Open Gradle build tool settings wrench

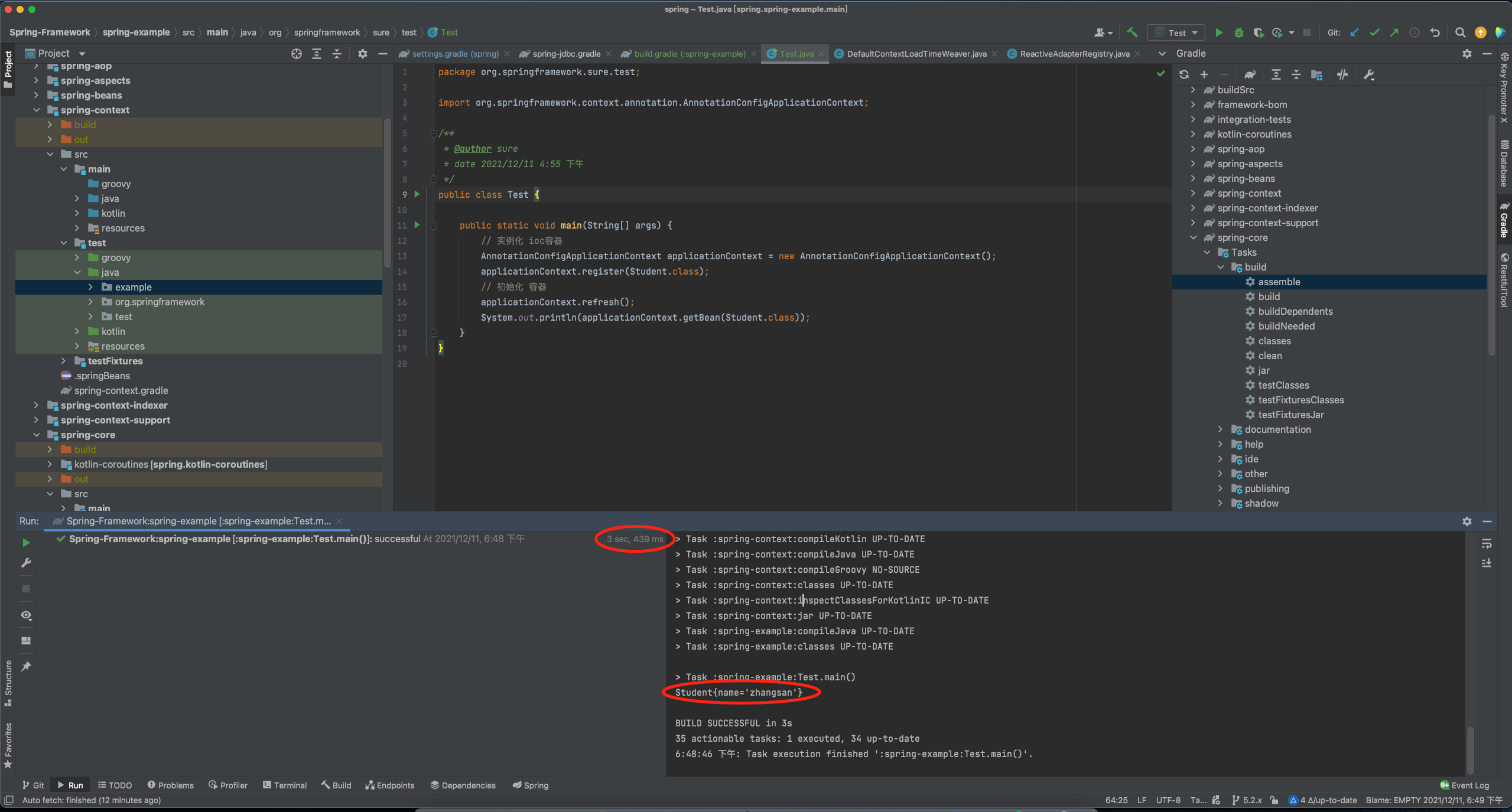1368,75
